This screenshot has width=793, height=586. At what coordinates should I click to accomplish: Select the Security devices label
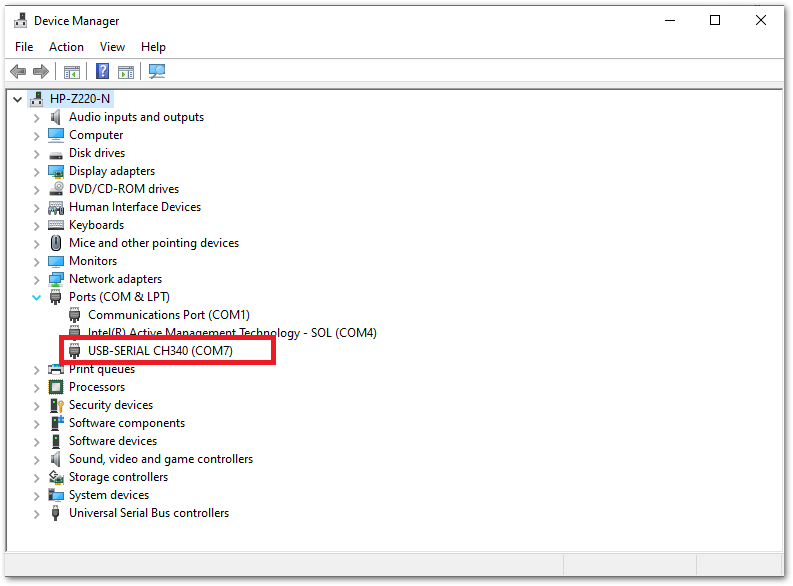(x=111, y=405)
